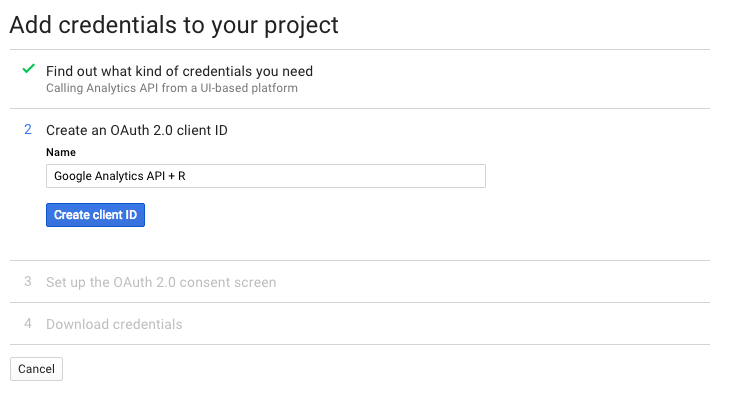Click the 'Create an OAuth 2.0 client ID' heading
Image resolution: width=754 pixels, height=398 pixels.
pos(137,130)
